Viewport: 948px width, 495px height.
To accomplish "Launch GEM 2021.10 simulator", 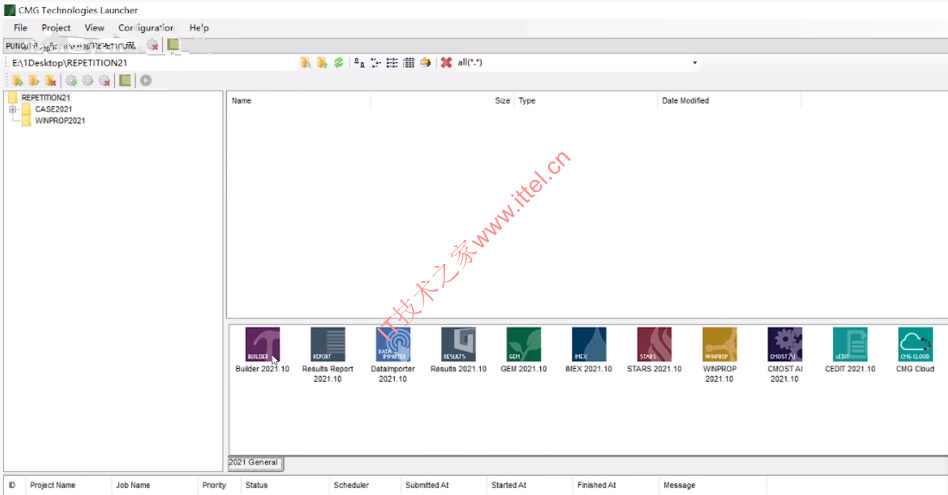I will (x=524, y=350).
